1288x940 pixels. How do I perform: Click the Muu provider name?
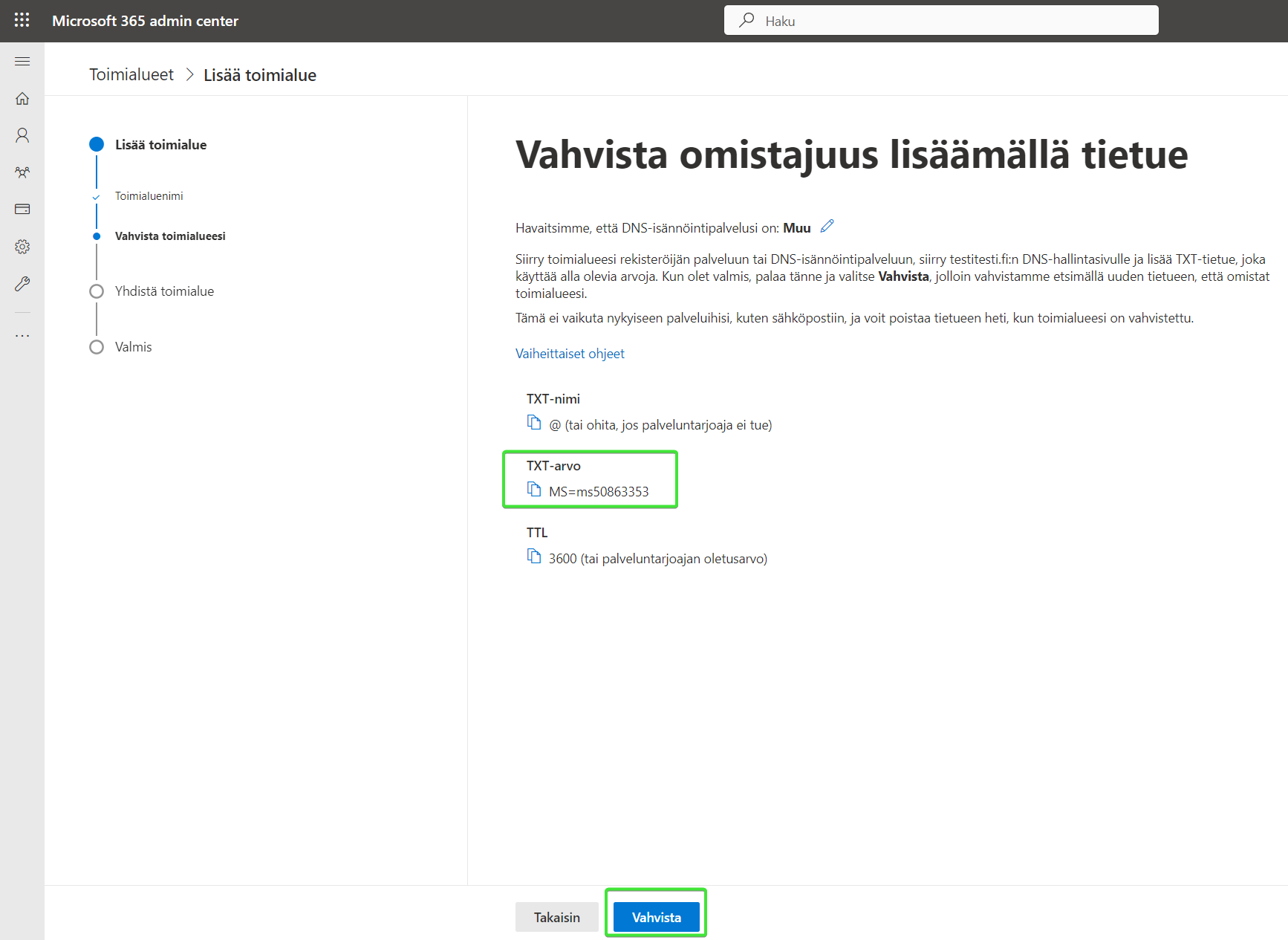(797, 228)
